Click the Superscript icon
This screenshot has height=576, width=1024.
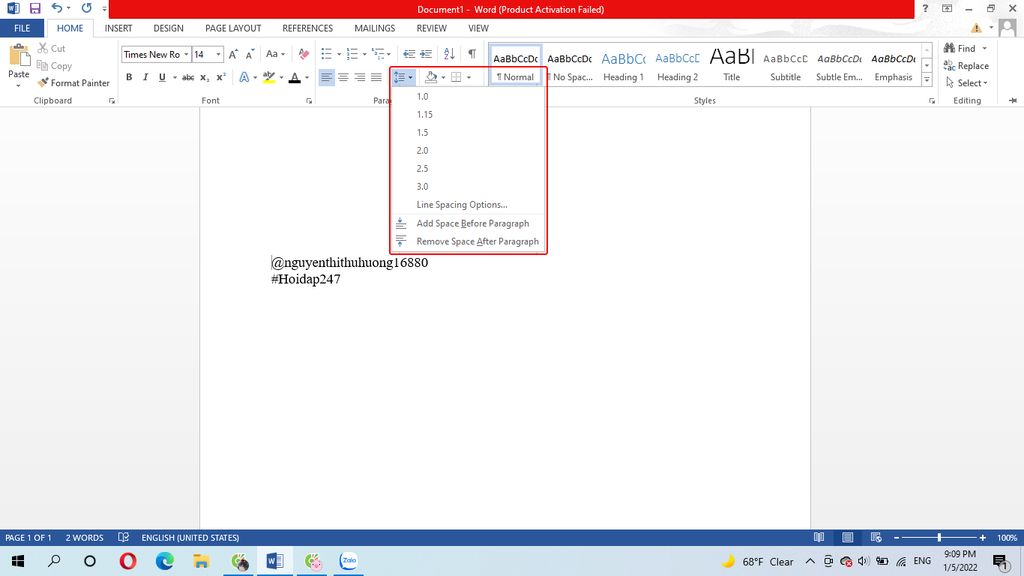(221, 77)
